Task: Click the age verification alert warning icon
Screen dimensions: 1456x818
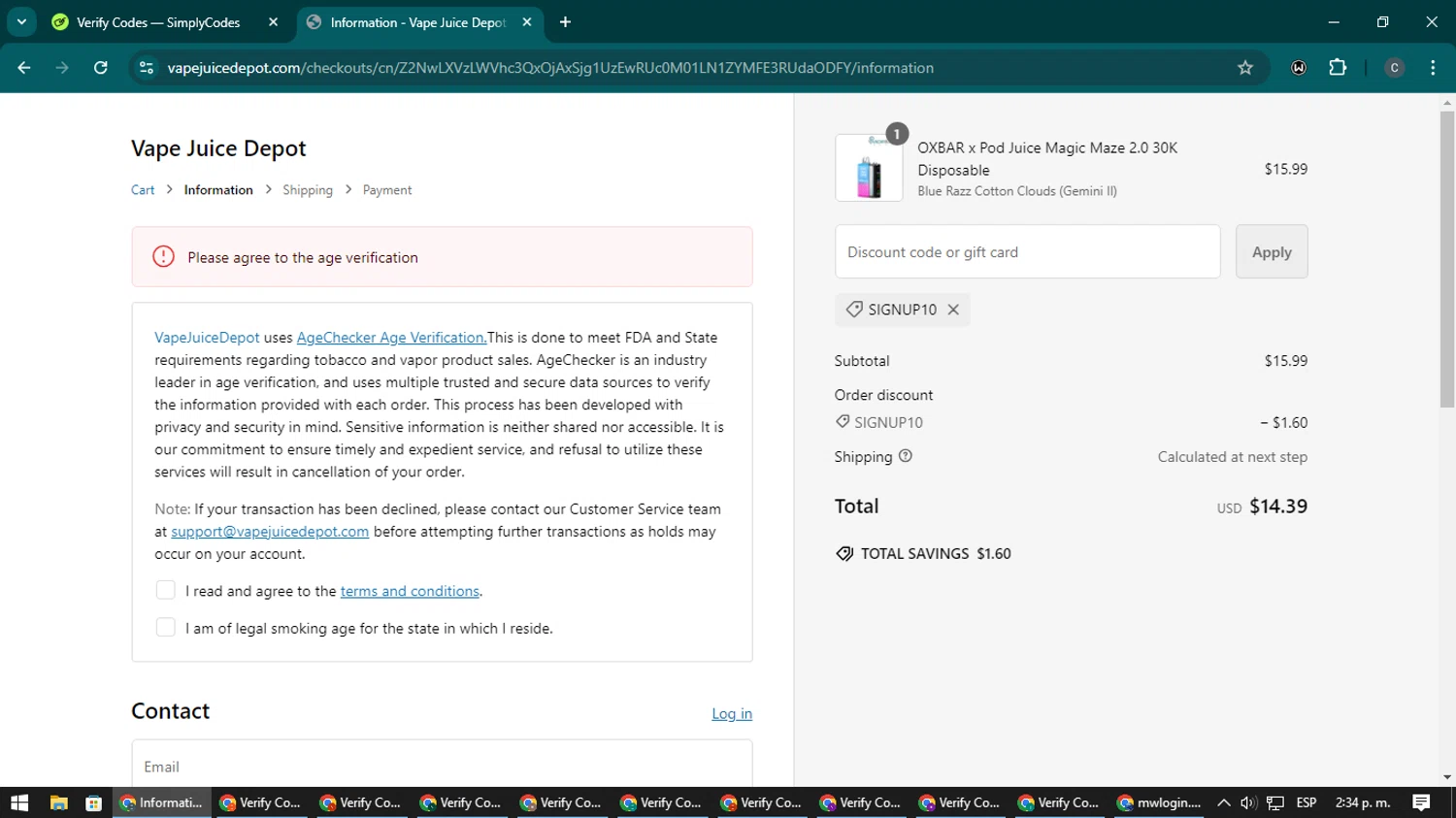Action: [163, 257]
